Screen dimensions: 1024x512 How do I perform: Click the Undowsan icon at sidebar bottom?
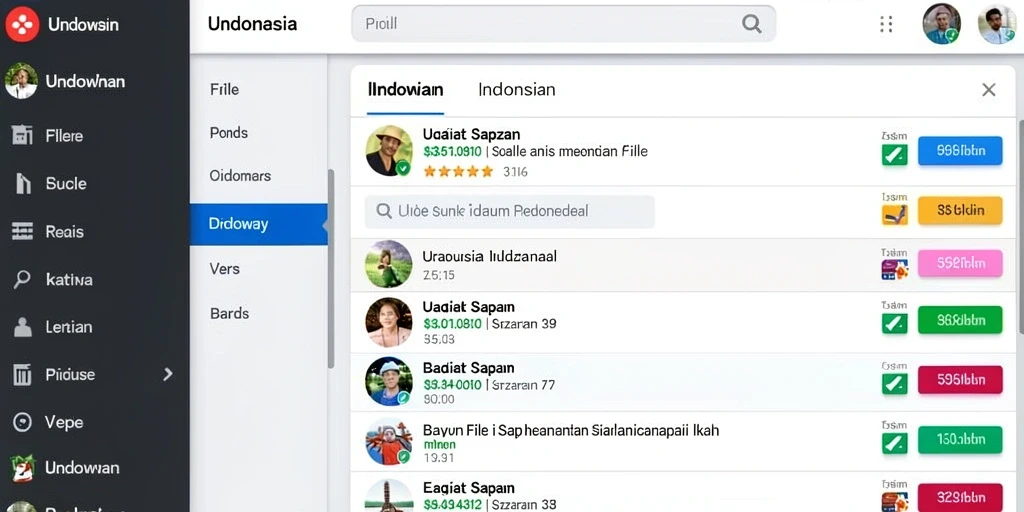click(22, 468)
